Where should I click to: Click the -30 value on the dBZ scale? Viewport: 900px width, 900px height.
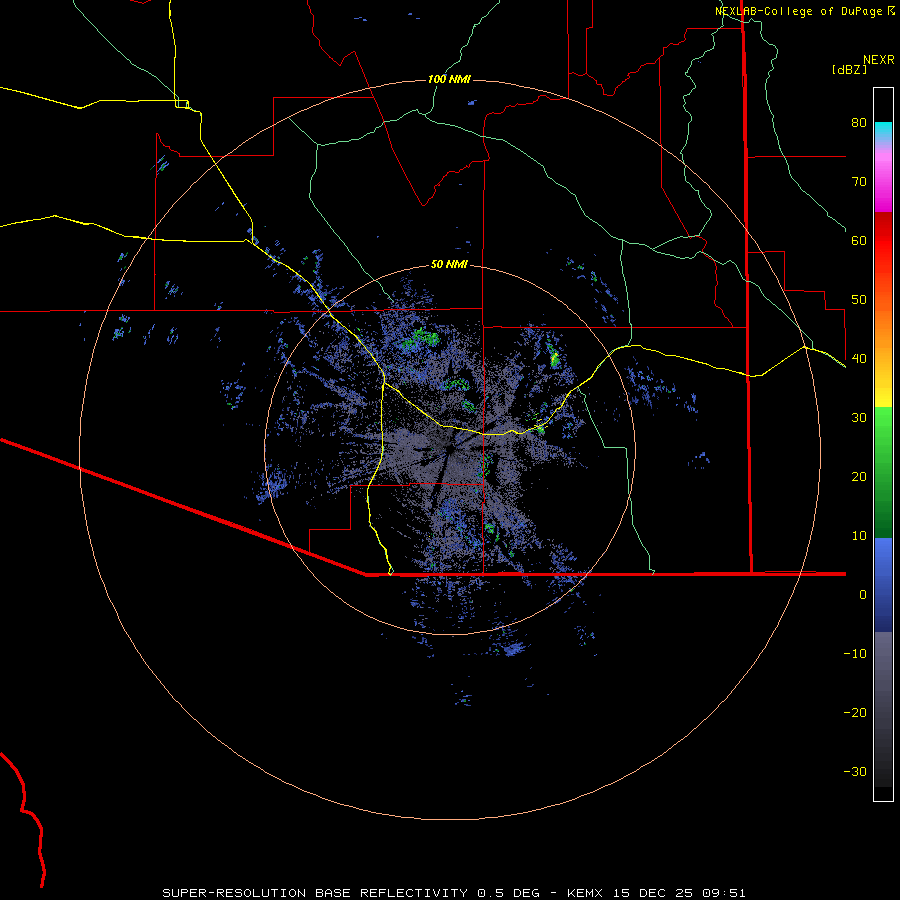(x=855, y=772)
